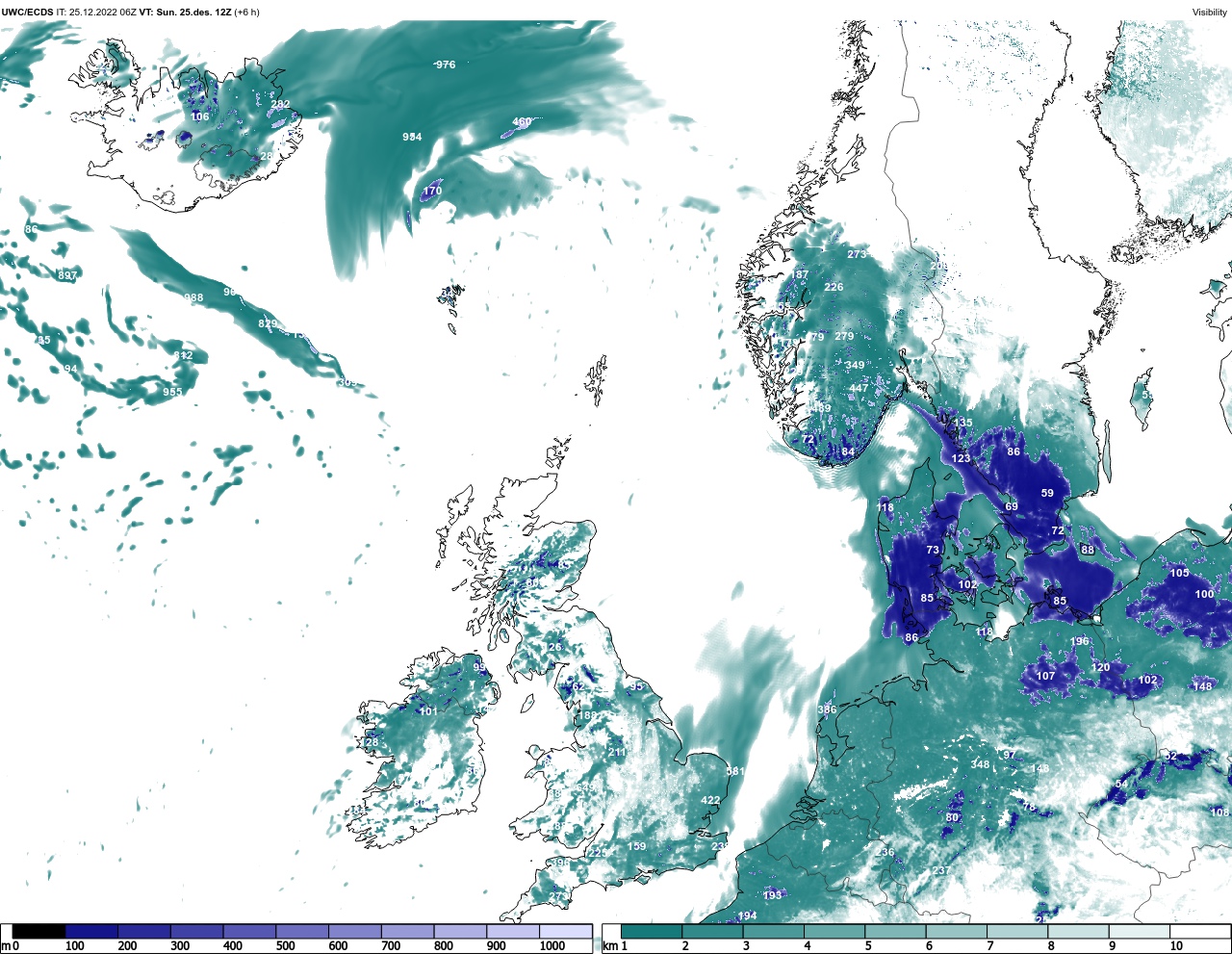Click the '422' value over England

click(710, 801)
